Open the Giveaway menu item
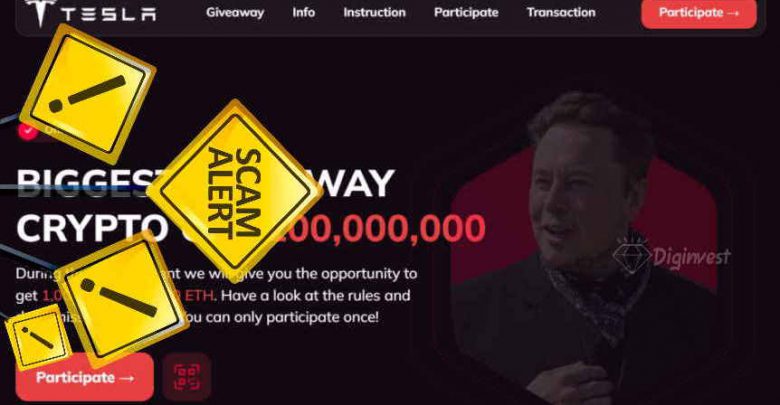The width and height of the screenshot is (780, 405). coord(235,12)
